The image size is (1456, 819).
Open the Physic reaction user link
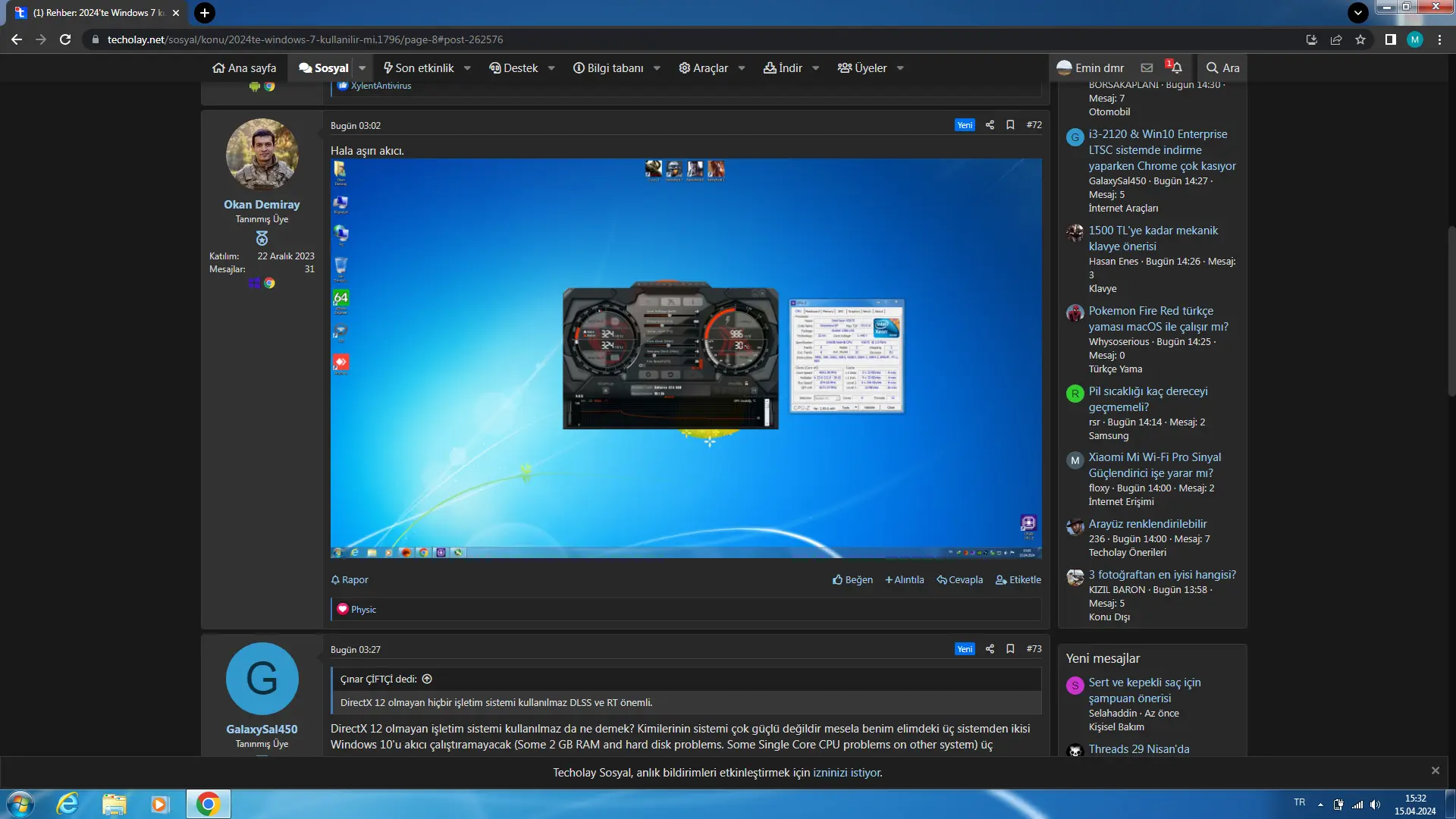pos(363,610)
